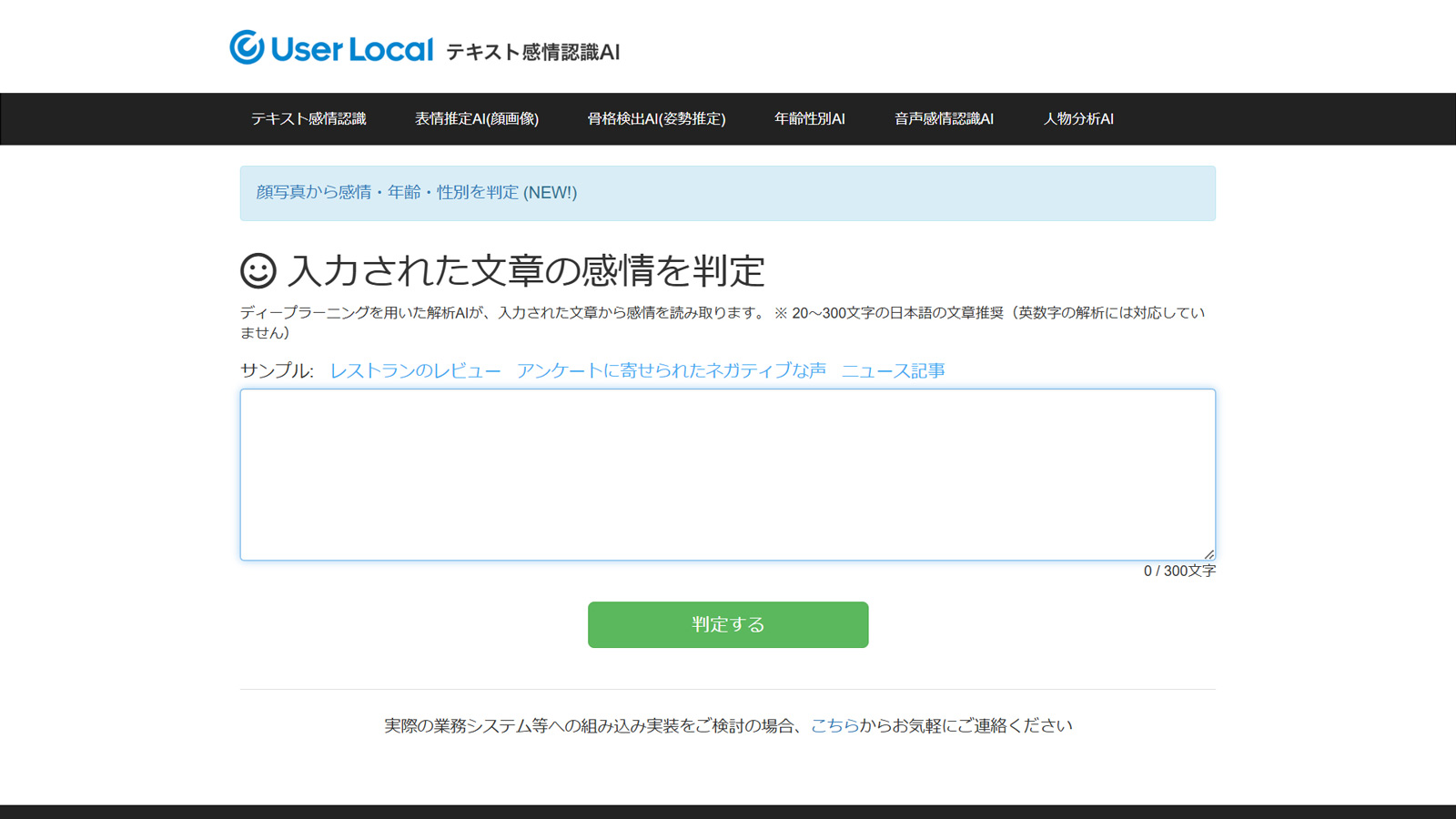Click the textarea resize handle
The image size is (1456, 819).
[x=1208, y=553]
